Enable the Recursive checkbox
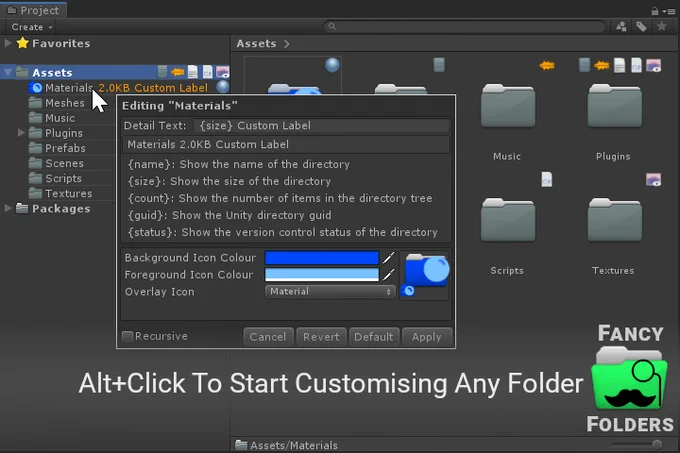 pyautogui.click(x=128, y=336)
